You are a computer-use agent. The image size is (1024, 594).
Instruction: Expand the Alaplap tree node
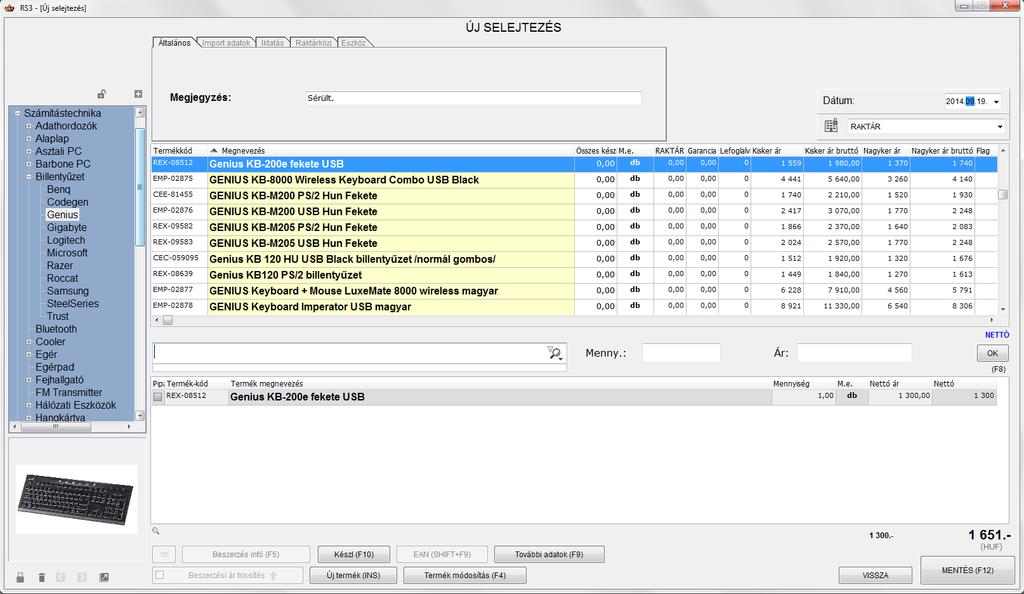pos(29,138)
